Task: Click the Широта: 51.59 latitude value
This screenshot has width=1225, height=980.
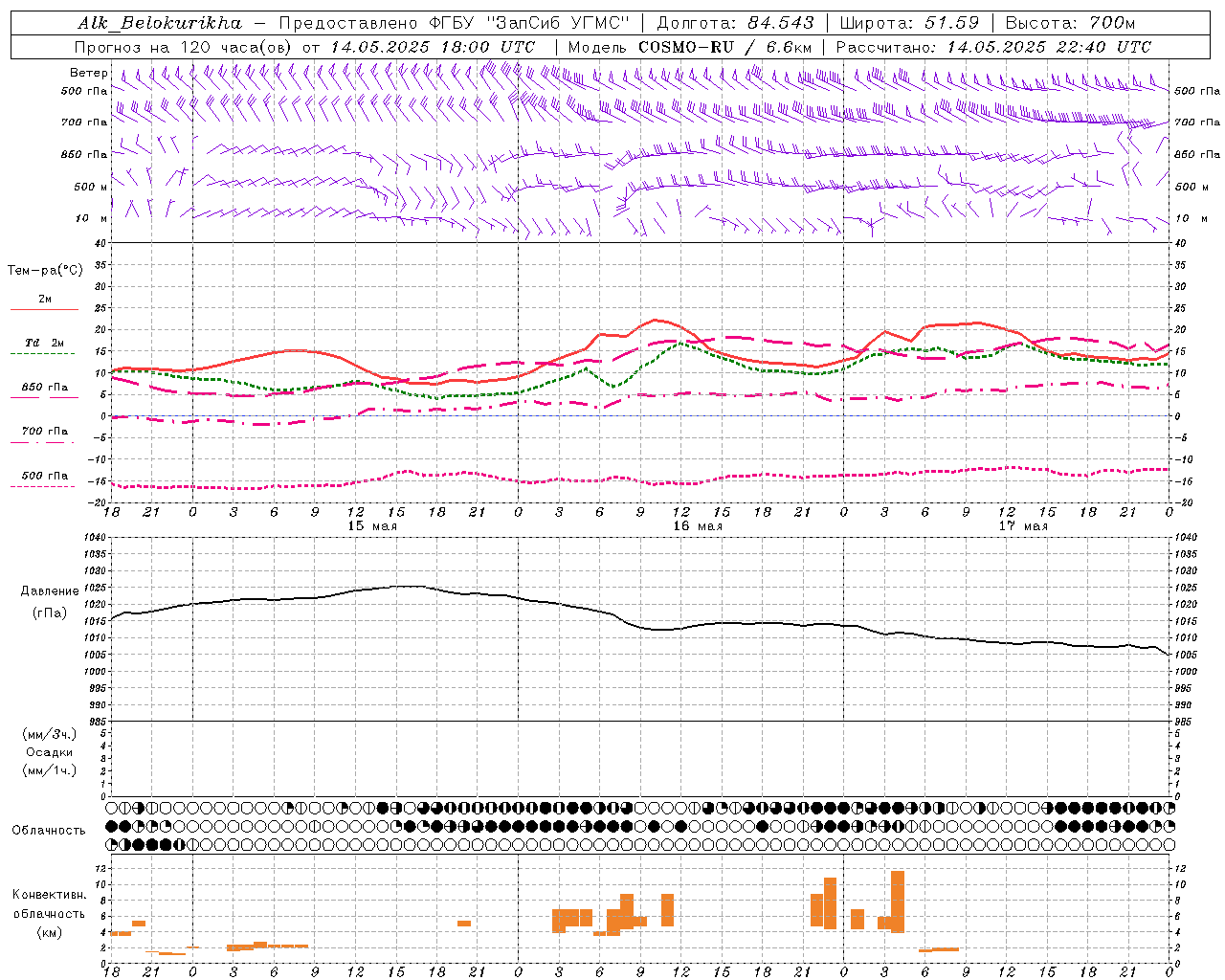Action: 909,23
